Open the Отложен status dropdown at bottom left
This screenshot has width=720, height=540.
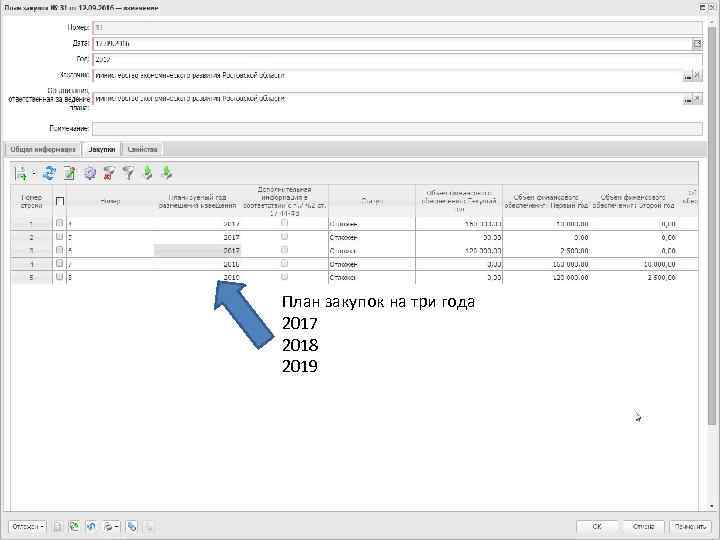point(28,527)
